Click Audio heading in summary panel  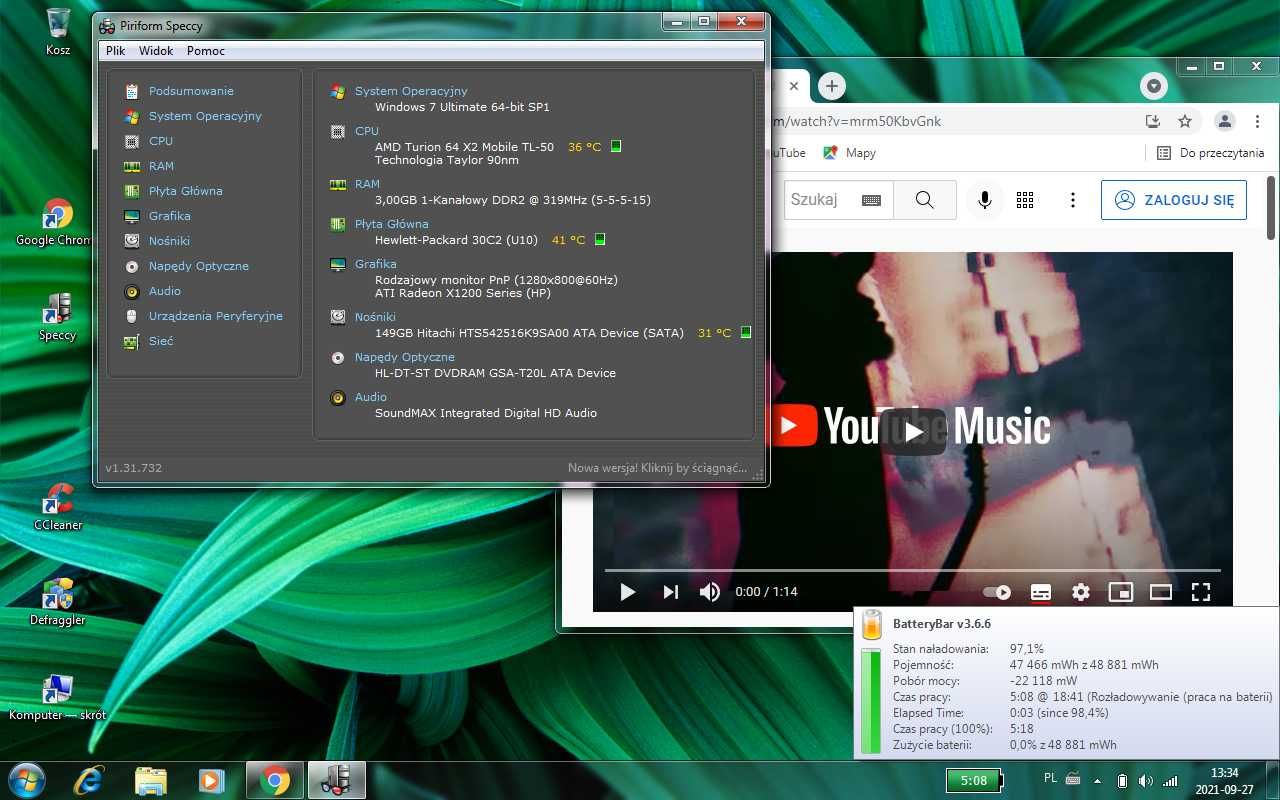(x=371, y=397)
